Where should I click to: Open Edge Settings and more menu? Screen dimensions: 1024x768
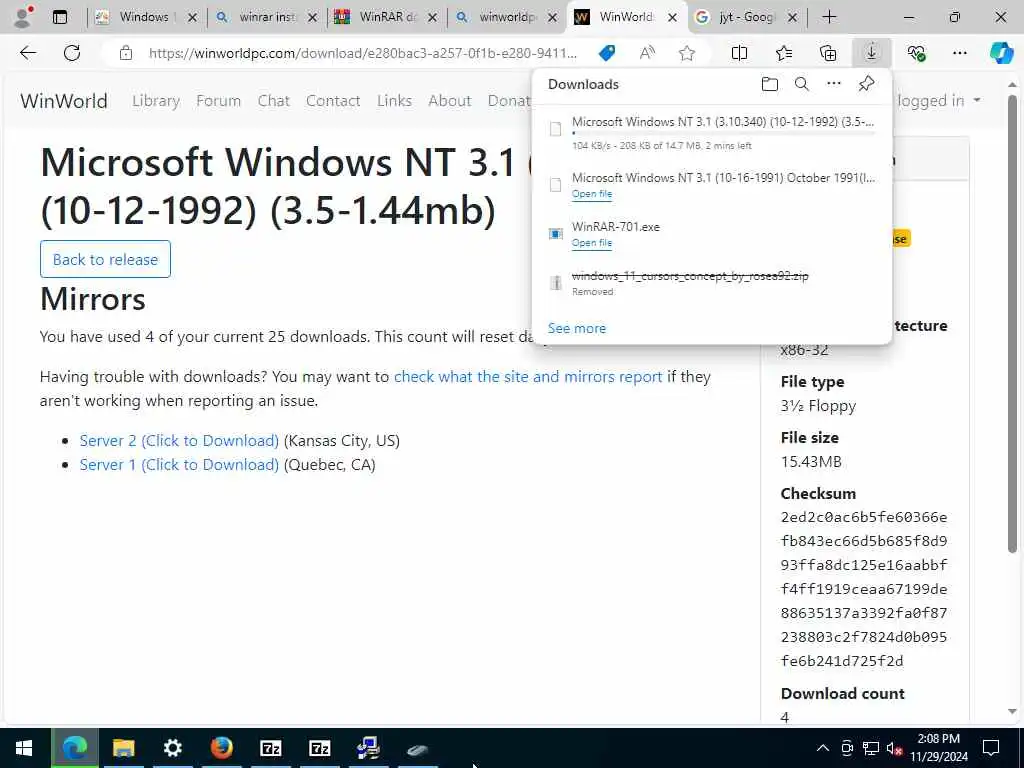tap(959, 53)
